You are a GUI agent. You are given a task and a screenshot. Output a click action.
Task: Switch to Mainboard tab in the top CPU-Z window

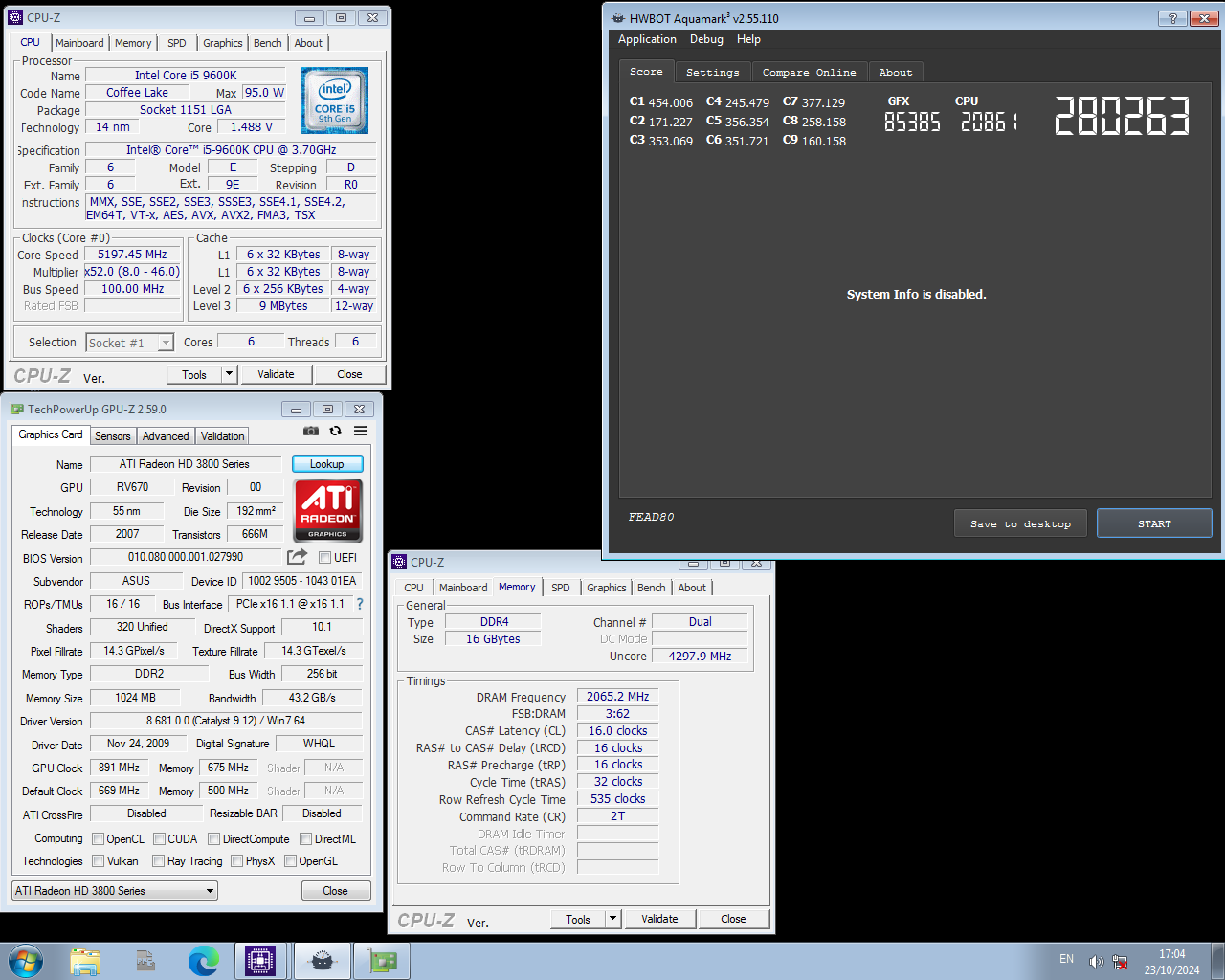[79, 43]
